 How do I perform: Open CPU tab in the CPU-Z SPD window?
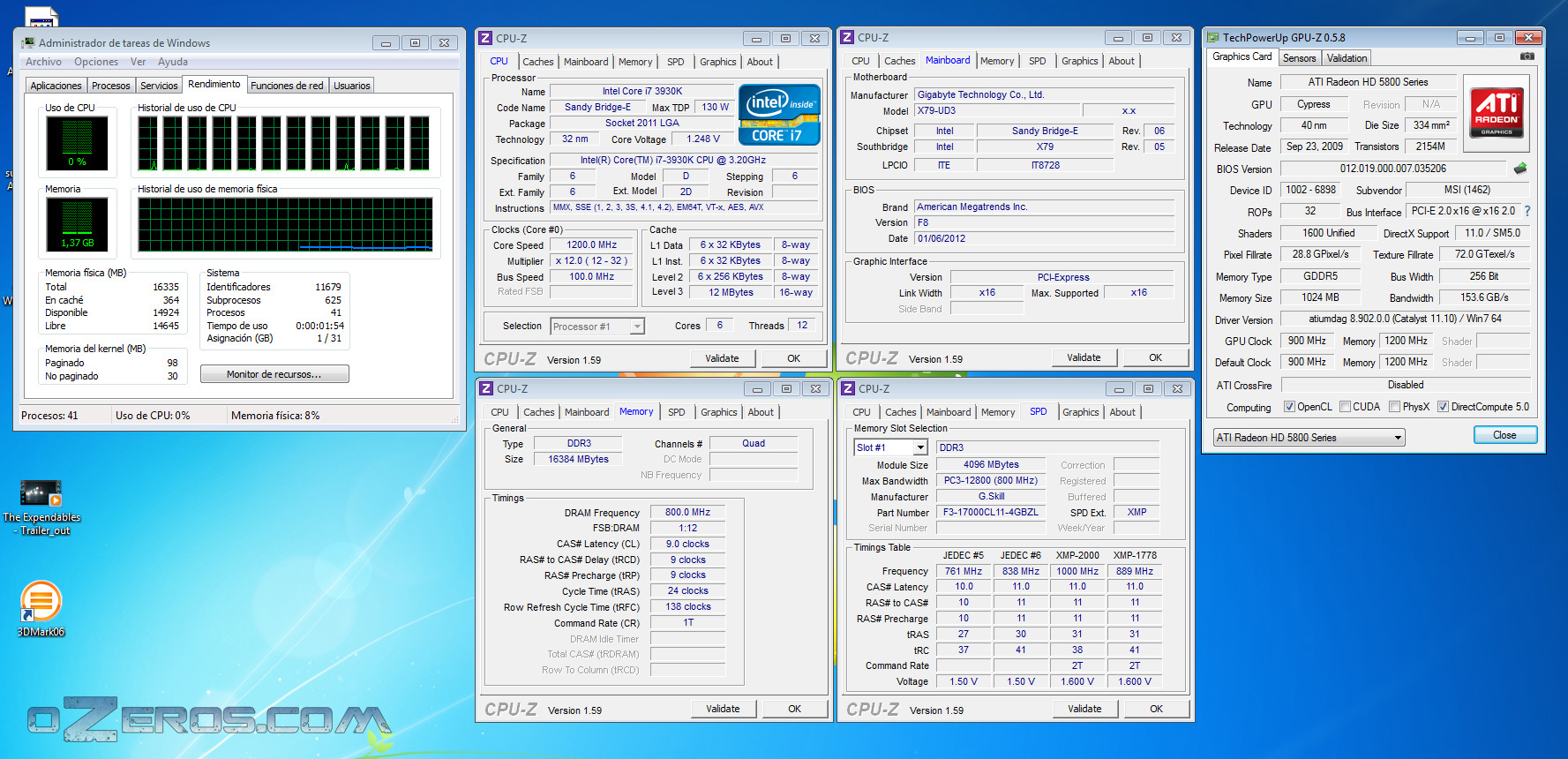[862, 412]
